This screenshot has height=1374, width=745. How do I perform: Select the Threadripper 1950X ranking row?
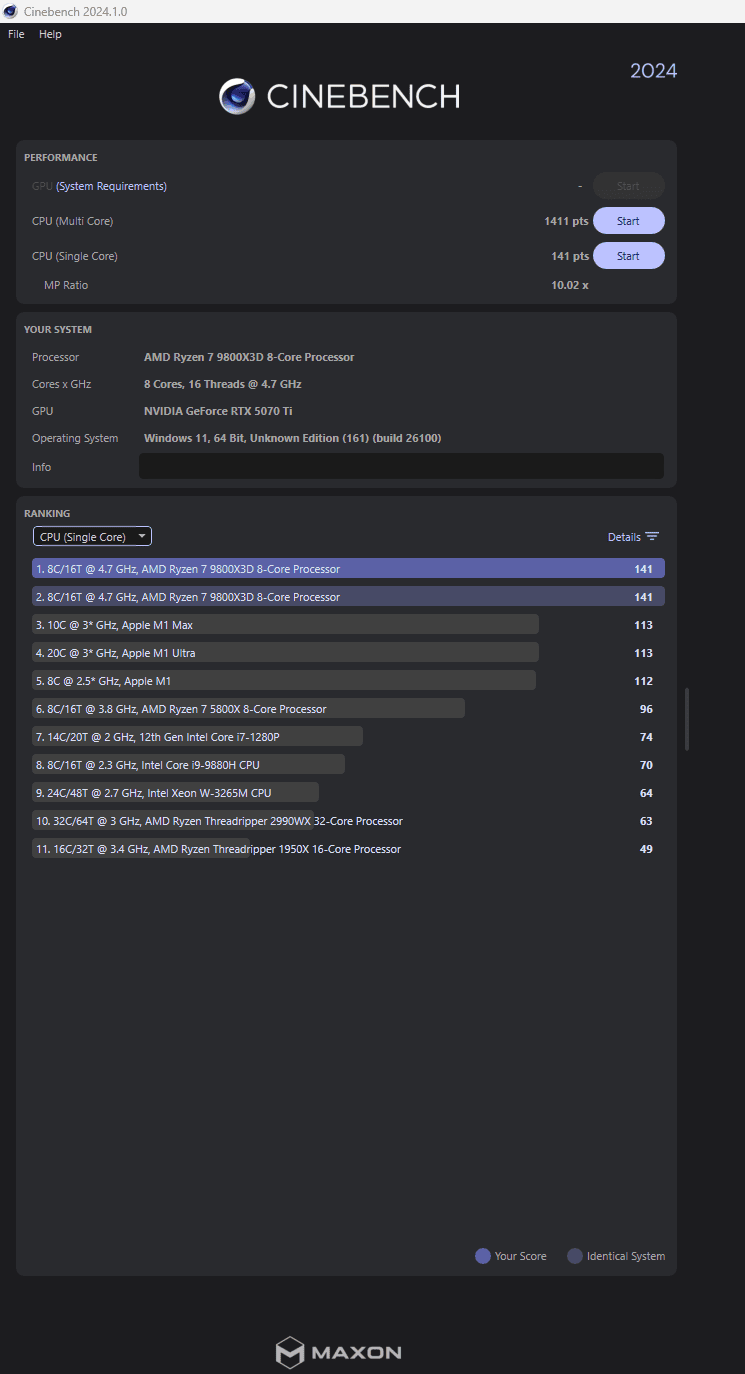(348, 849)
